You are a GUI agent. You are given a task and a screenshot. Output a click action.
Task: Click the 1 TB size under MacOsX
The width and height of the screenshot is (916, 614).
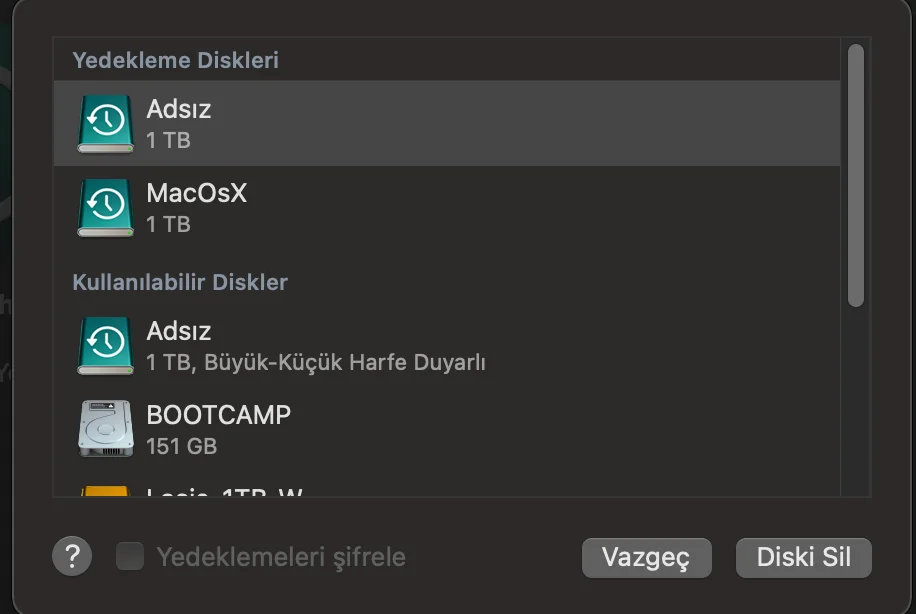tap(168, 224)
